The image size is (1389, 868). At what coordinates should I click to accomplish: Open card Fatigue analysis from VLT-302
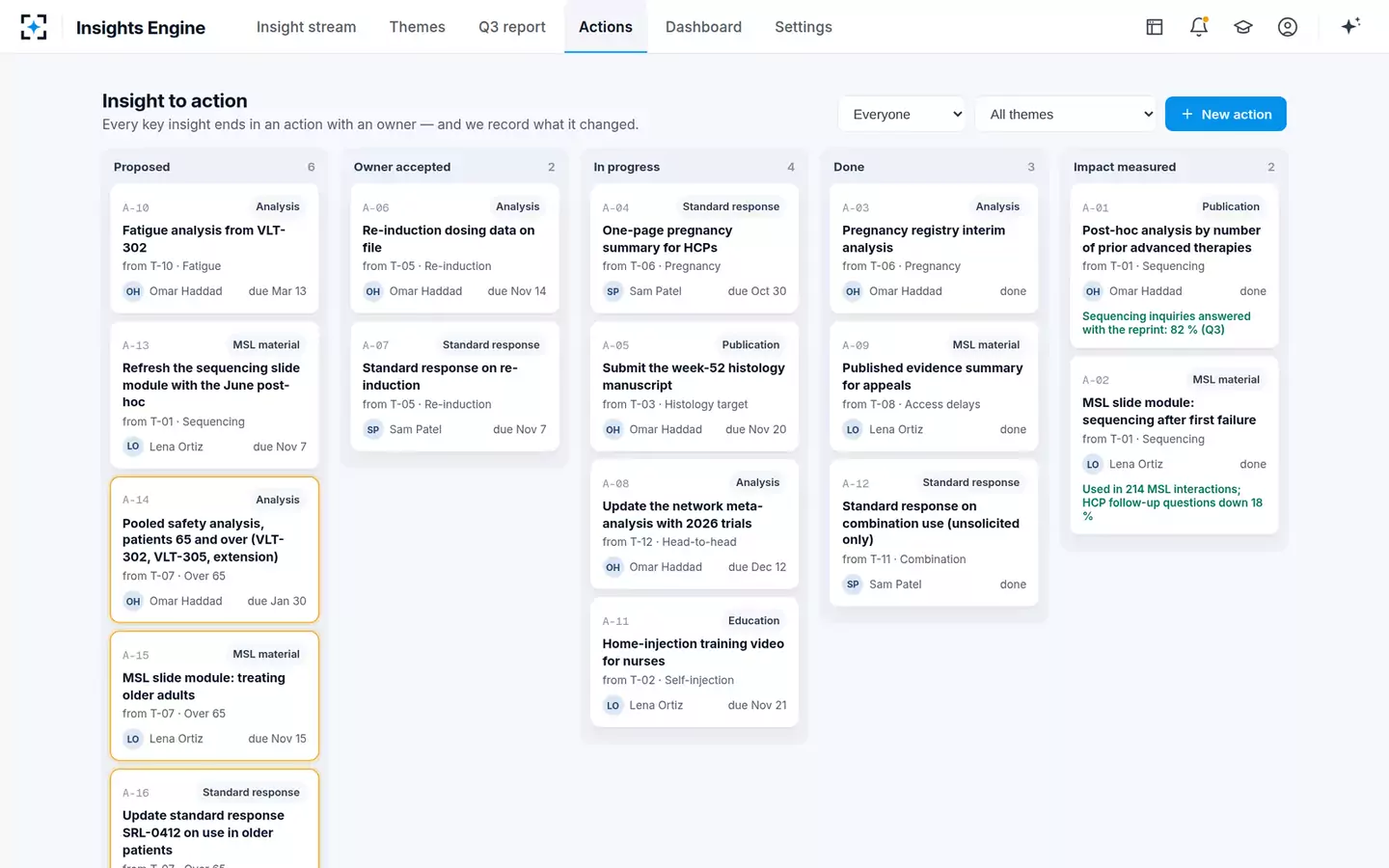pos(214,249)
